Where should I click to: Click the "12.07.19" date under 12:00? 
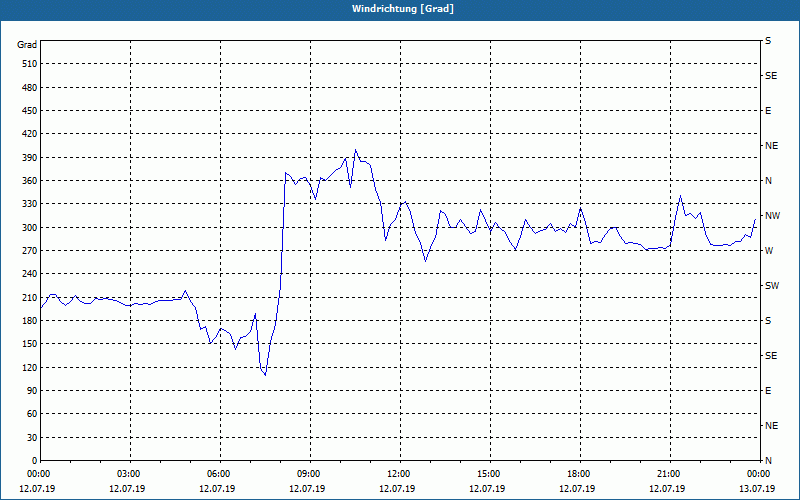(x=397, y=489)
